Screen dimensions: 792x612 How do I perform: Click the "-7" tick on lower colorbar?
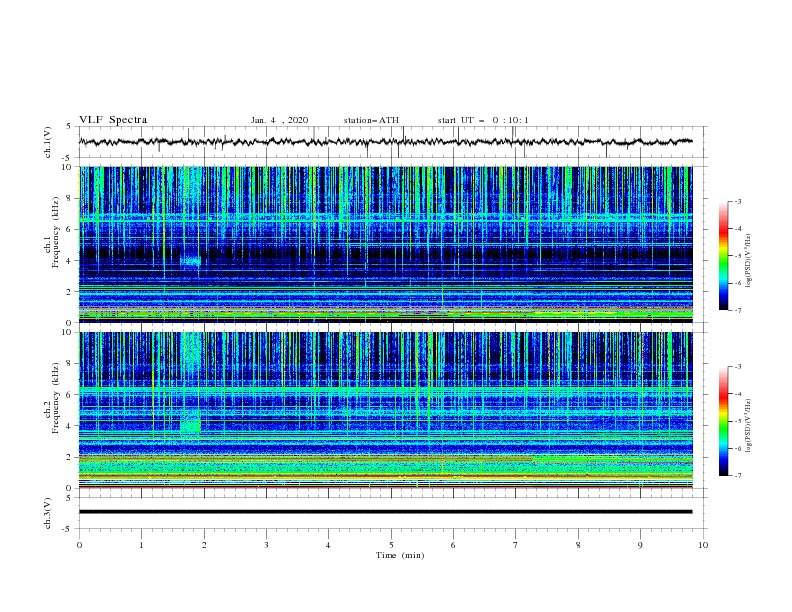(737, 475)
